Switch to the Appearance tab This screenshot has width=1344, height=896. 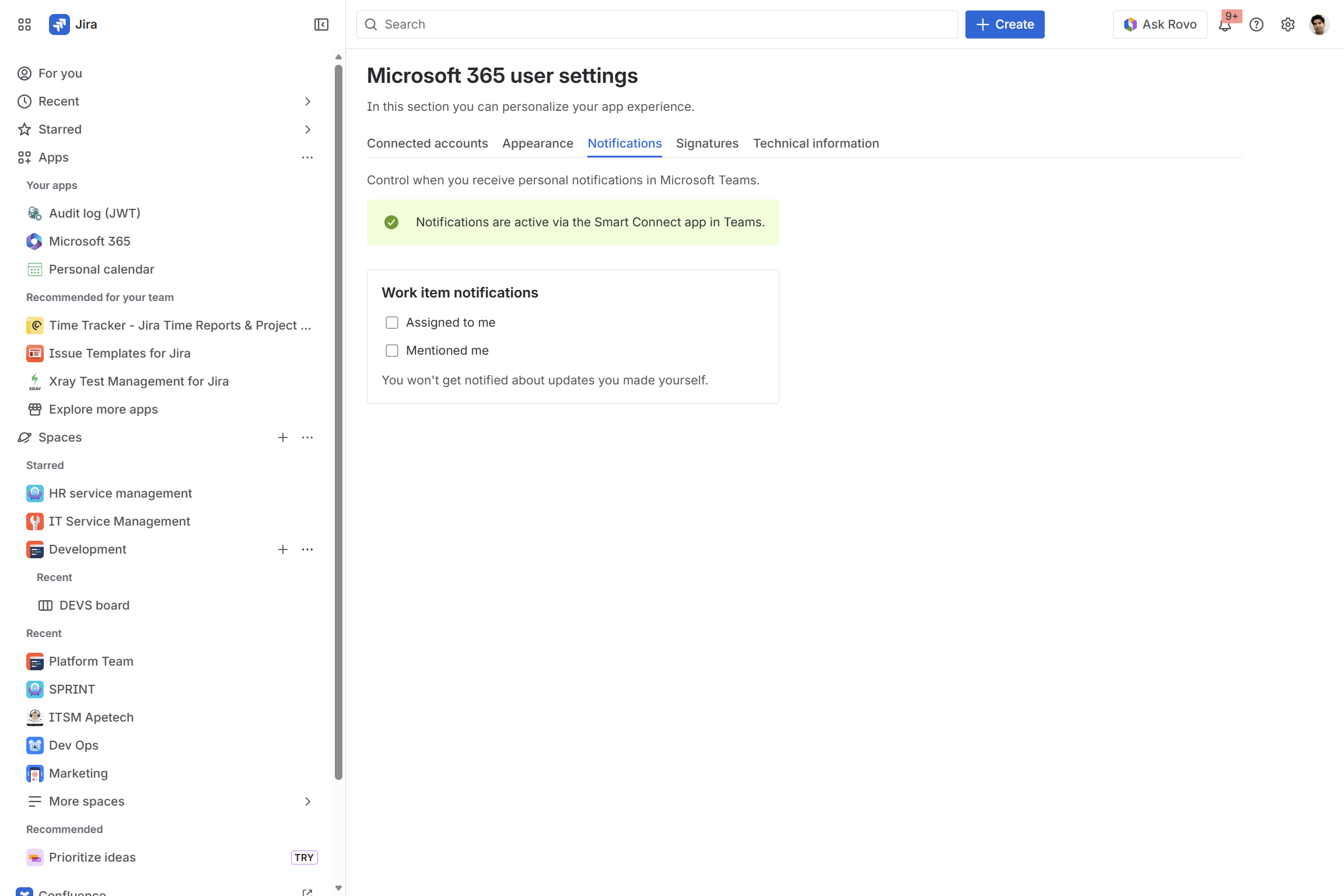[x=538, y=143]
